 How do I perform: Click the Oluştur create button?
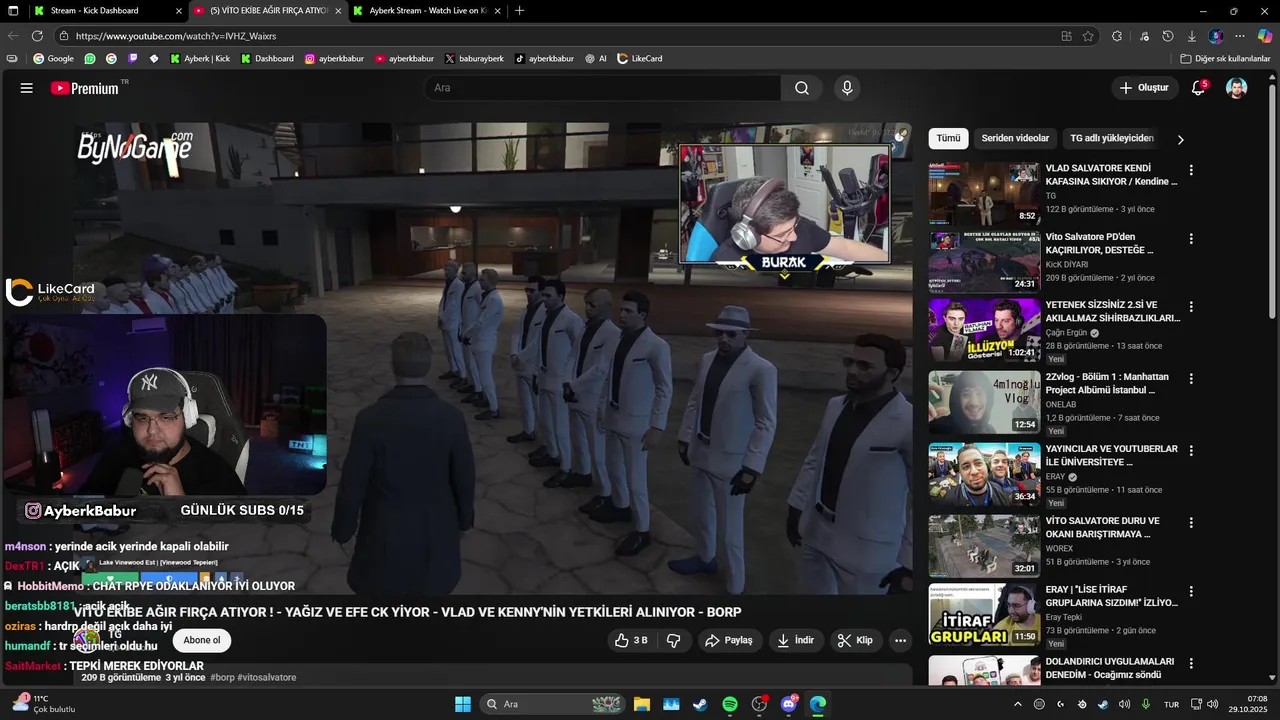tap(1144, 88)
